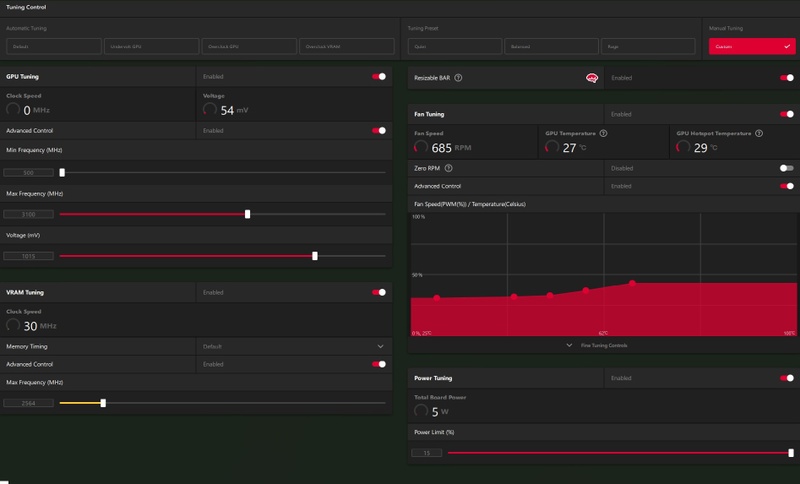Click the Voltage value field 1015
Screen dimensions: 800x484
coord(29,256)
